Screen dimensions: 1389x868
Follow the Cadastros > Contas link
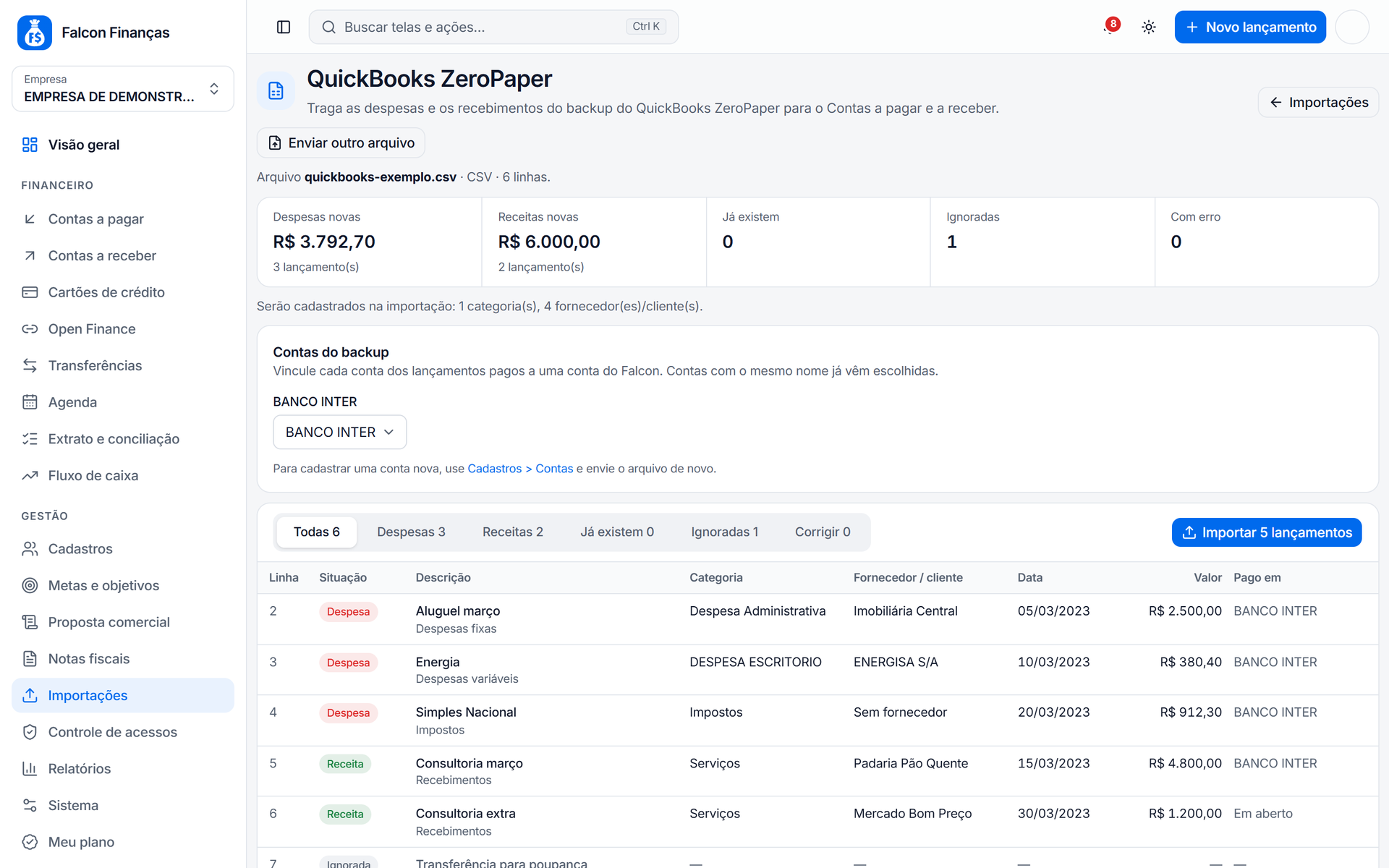[x=520, y=469]
